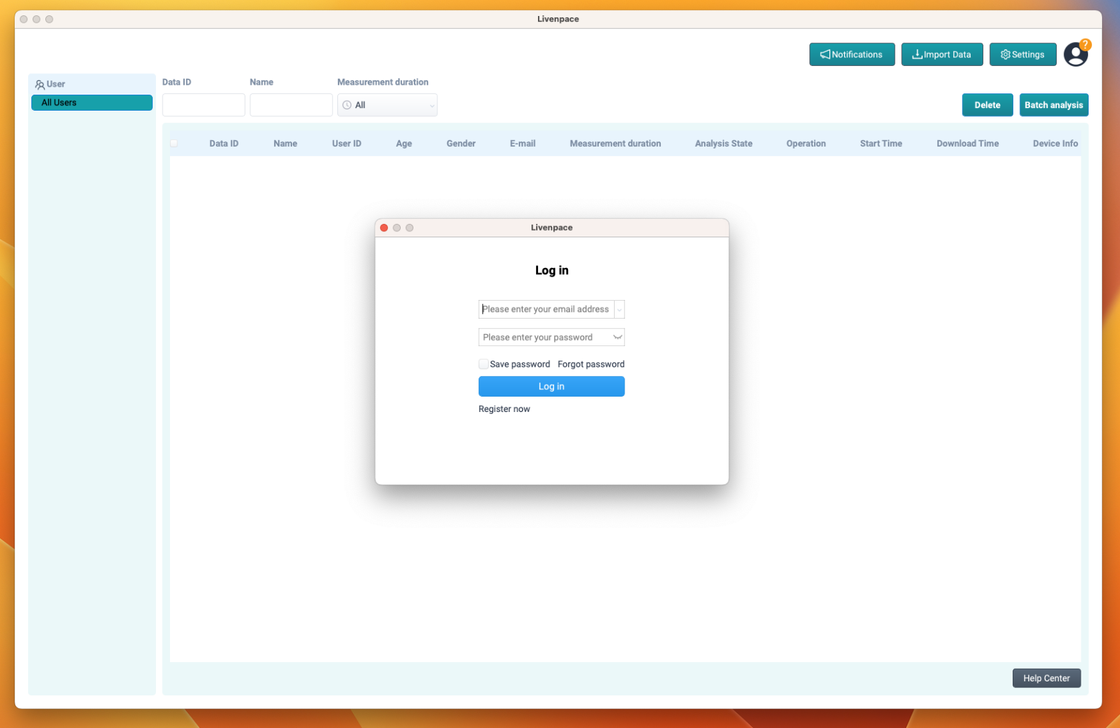
Task: Click the Data ID filter input field
Action: coord(203,105)
